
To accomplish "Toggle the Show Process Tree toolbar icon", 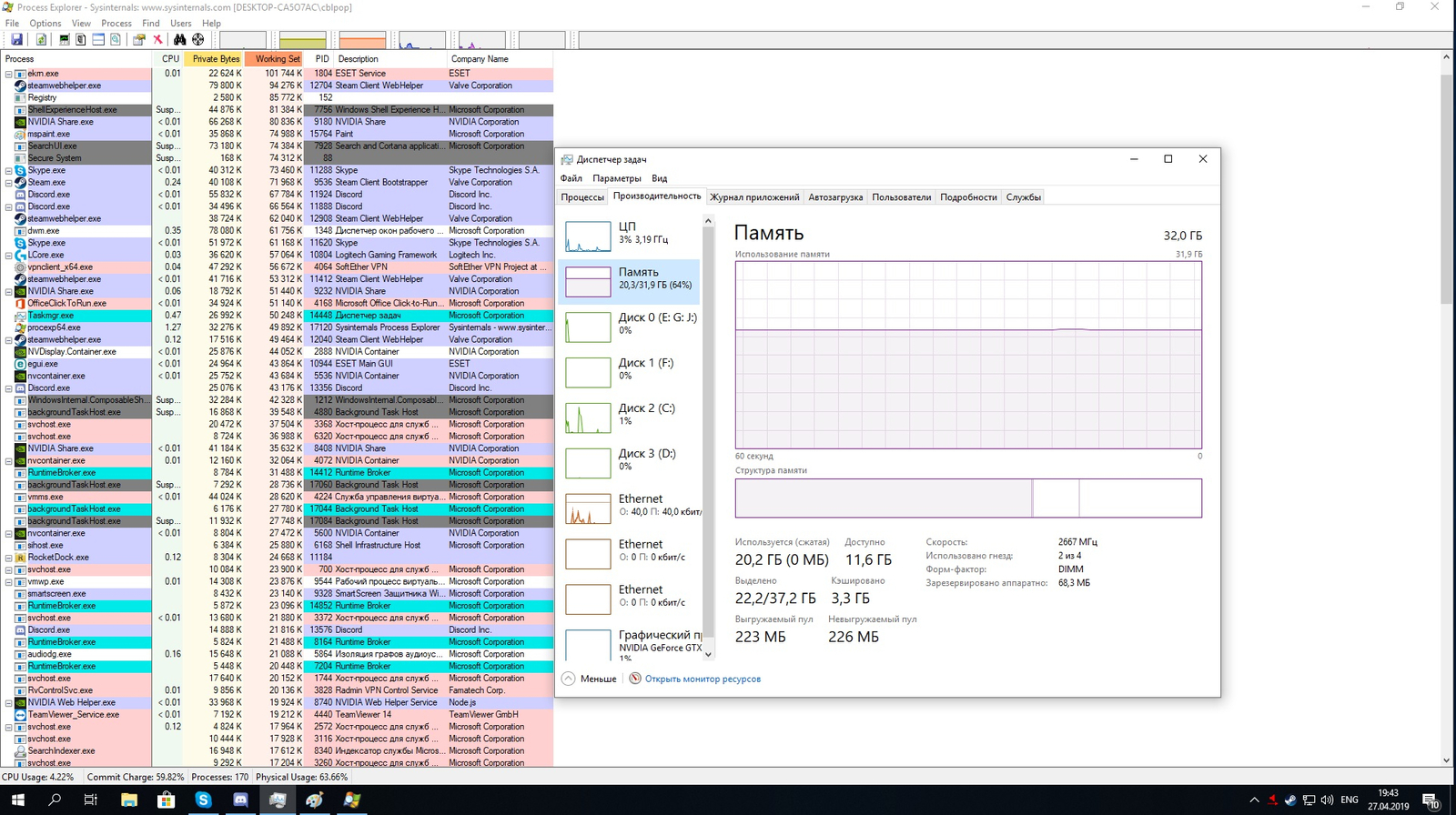I will pyautogui.click(x=81, y=39).
